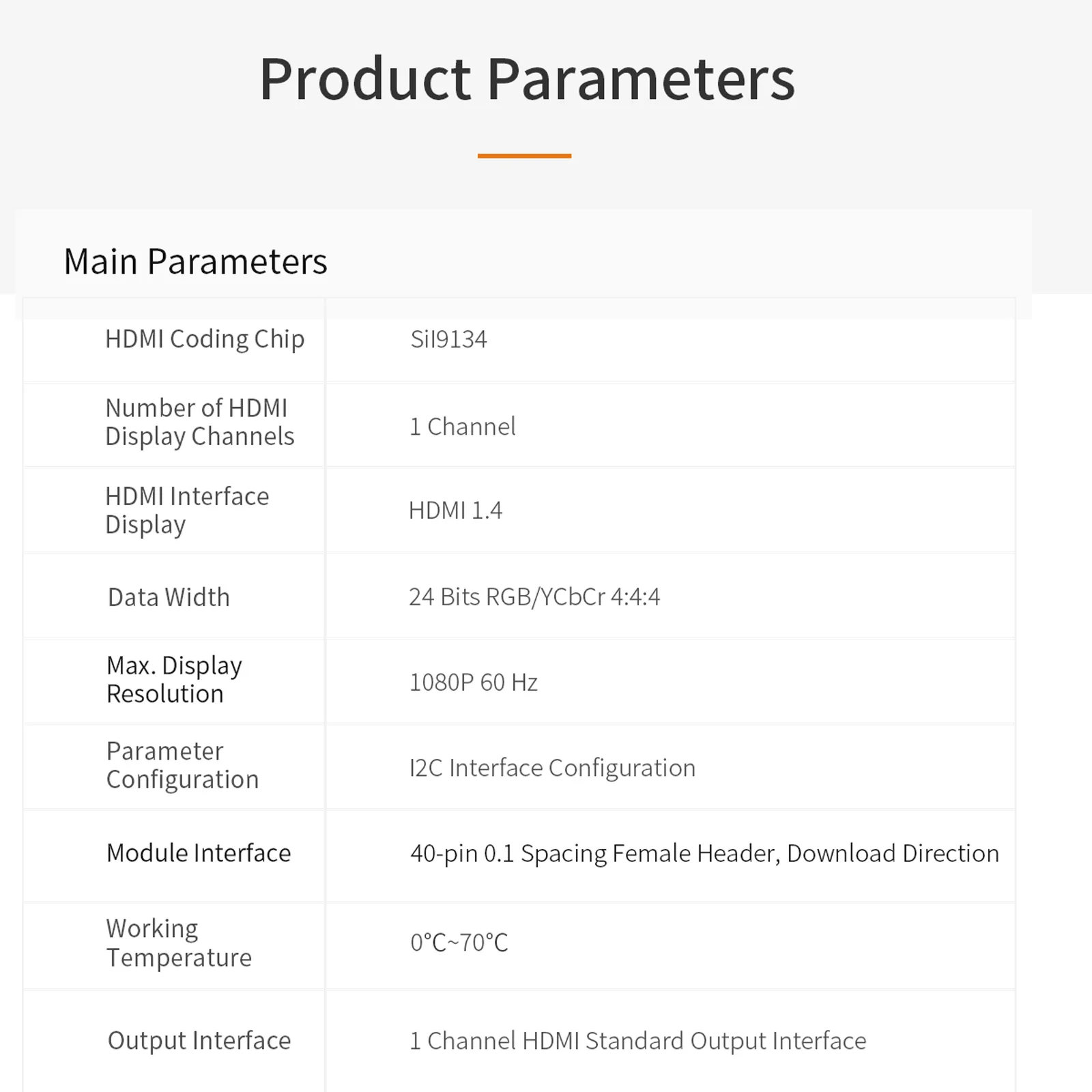Click the Parameter Configuration label
Image resolution: width=1092 pixels, height=1092 pixels.
[182, 765]
